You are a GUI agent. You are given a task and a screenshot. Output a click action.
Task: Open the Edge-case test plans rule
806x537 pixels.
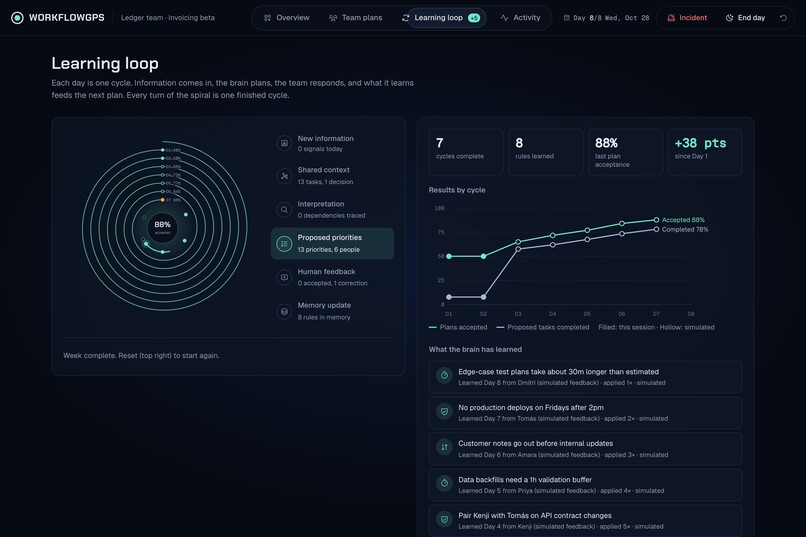[x=585, y=377]
